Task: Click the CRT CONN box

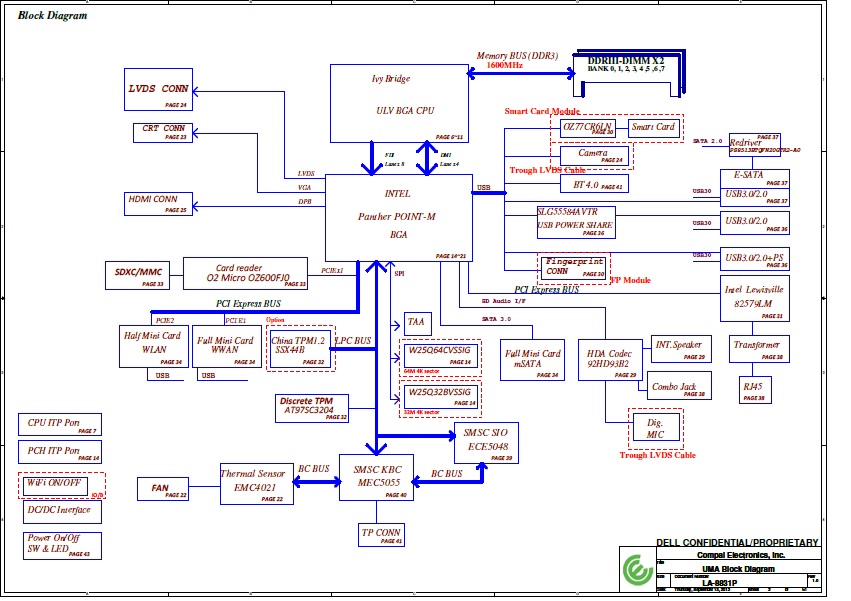Action: pyautogui.click(x=162, y=132)
